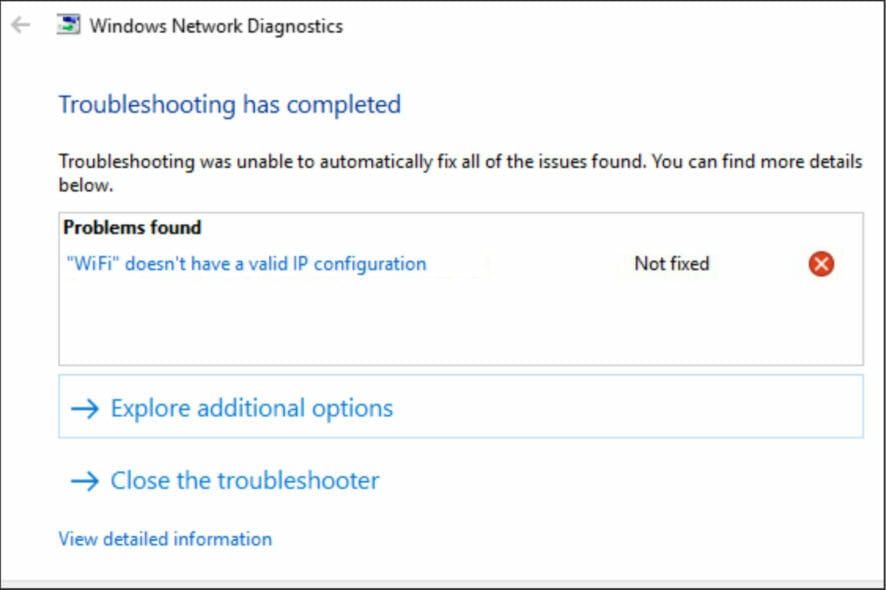Viewport: 886px width, 590px height.
Task: Open View detailed information
Action: (165, 539)
